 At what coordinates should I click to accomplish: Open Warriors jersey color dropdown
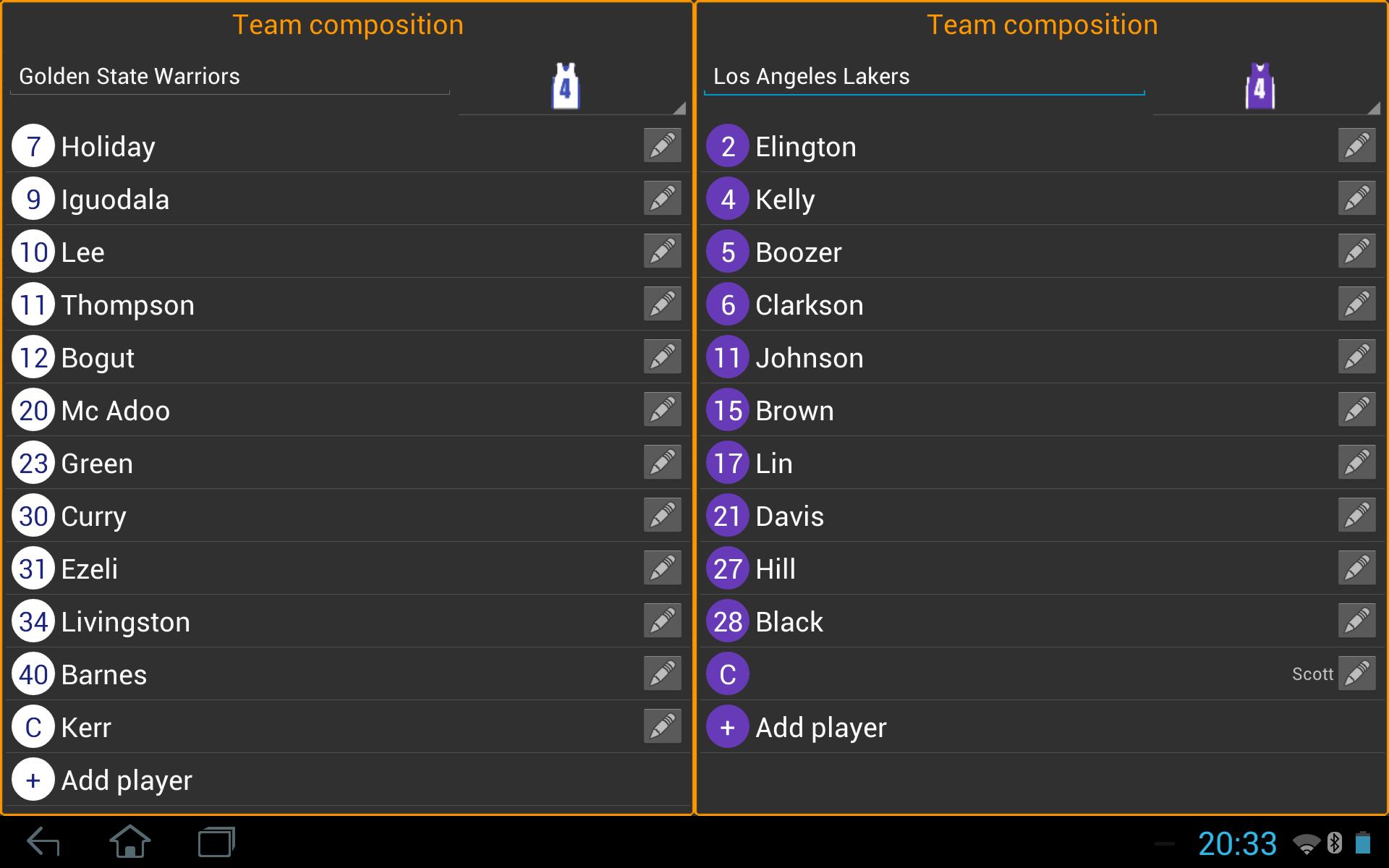(x=572, y=87)
